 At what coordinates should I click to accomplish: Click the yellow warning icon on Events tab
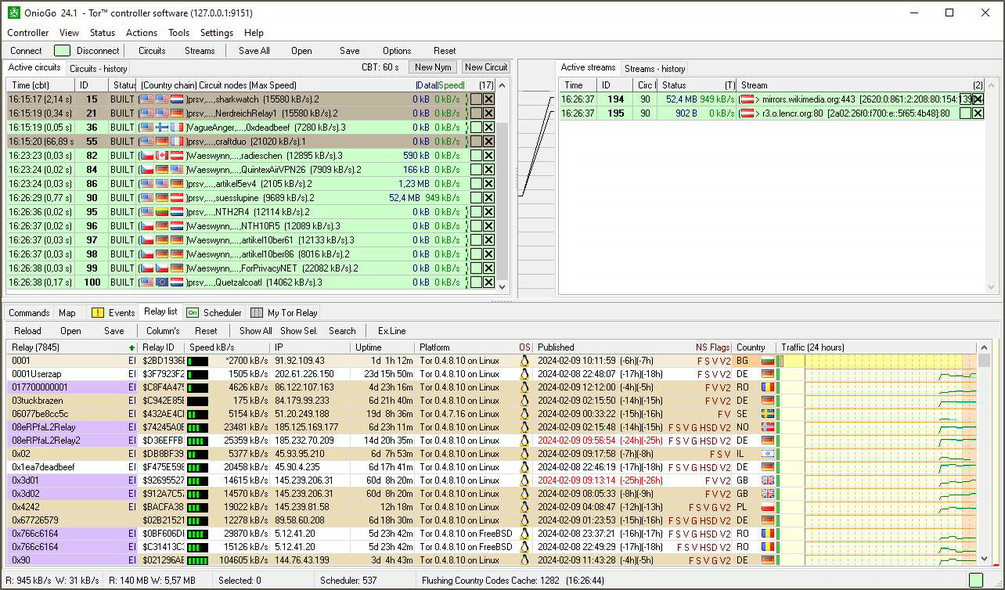pos(97,313)
